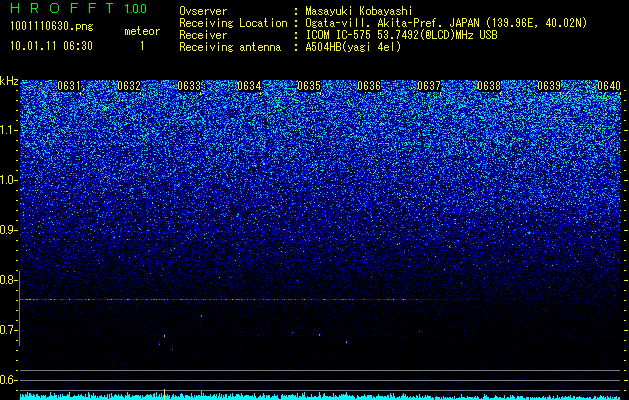The height and width of the screenshot is (400, 629).
Task: Select the file name 1001110630.png
Action: (52, 27)
